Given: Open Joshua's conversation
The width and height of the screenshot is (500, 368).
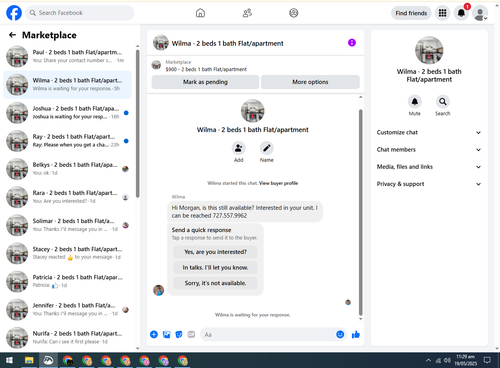Looking at the screenshot, I should (x=67, y=113).
